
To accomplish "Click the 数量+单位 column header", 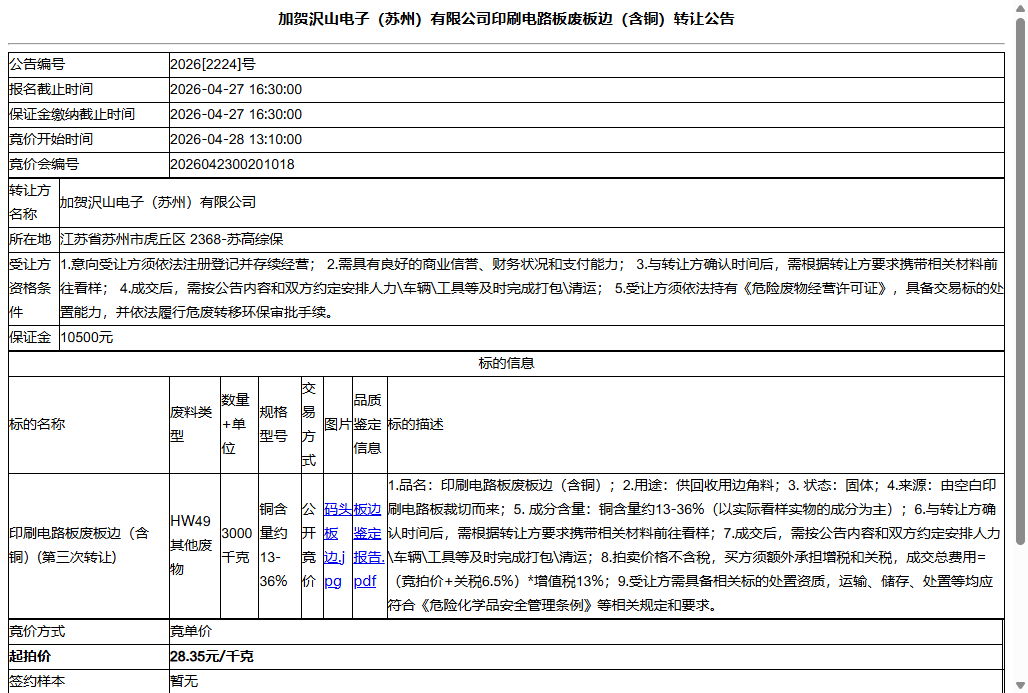I will point(239,424).
